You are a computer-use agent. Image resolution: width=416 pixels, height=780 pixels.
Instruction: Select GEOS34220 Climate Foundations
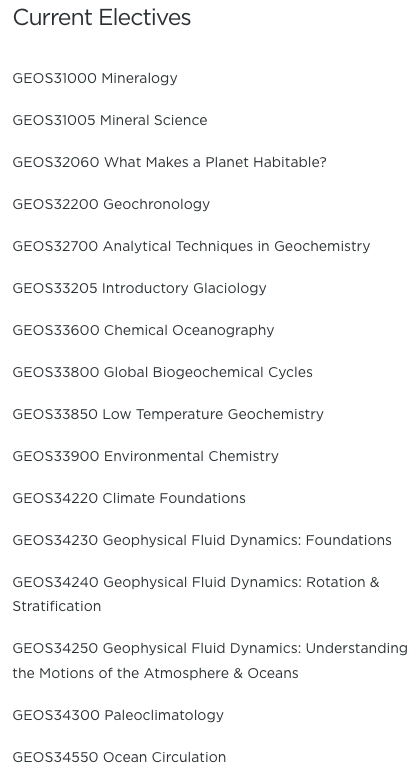click(x=129, y=498)
